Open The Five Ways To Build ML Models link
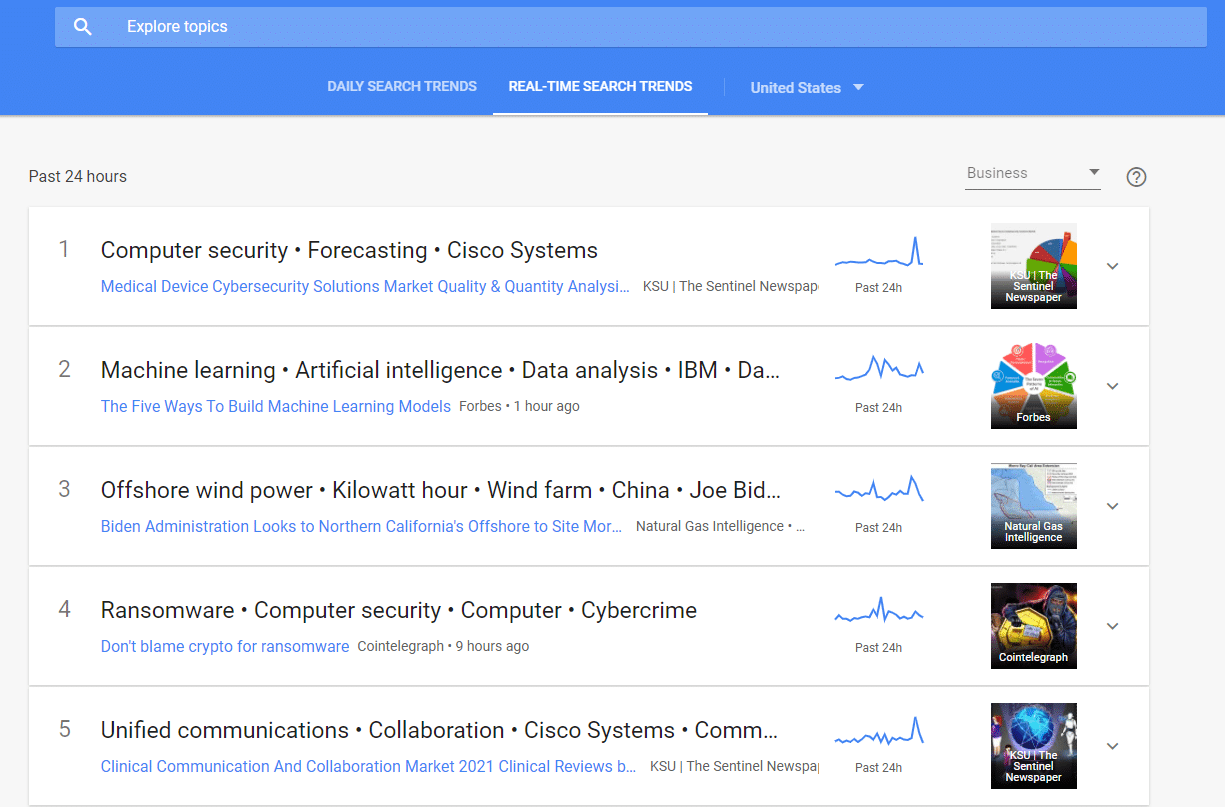The image size is (1225, 807). tap(276, 407)
